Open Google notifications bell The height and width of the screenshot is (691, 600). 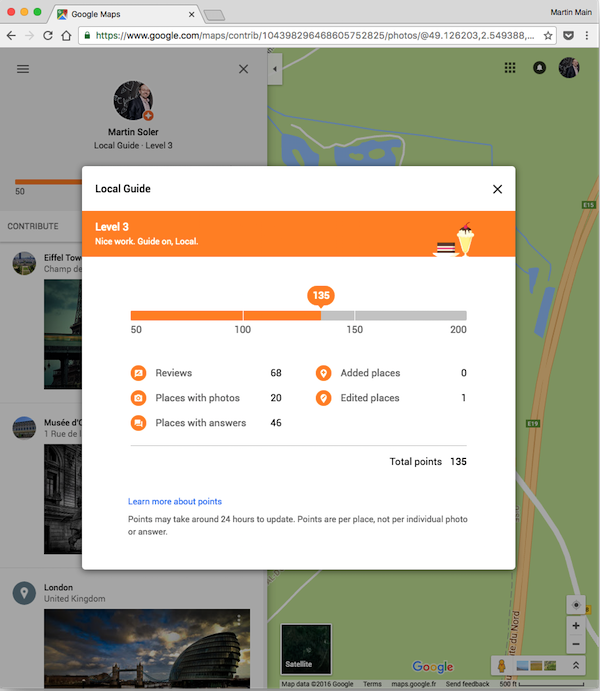click(539, 68)
